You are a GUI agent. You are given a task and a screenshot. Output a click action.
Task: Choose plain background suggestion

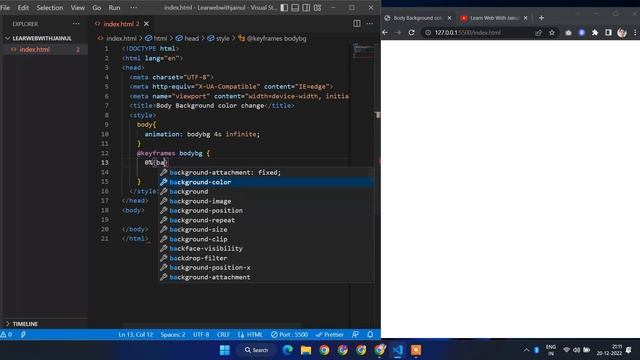(x=266, y=191)
